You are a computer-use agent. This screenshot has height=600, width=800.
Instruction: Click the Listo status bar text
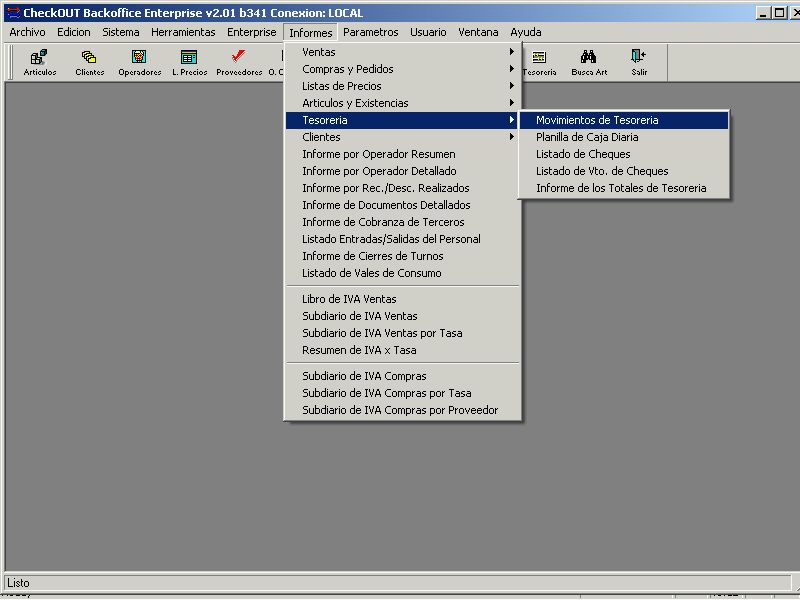(18, 583)
